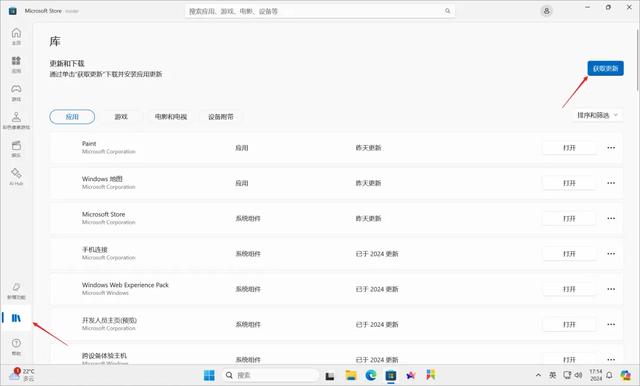640x386 pixels.
Task: Open more options (…) for Windows Web Experience Pack
Action: pos(611,289)
